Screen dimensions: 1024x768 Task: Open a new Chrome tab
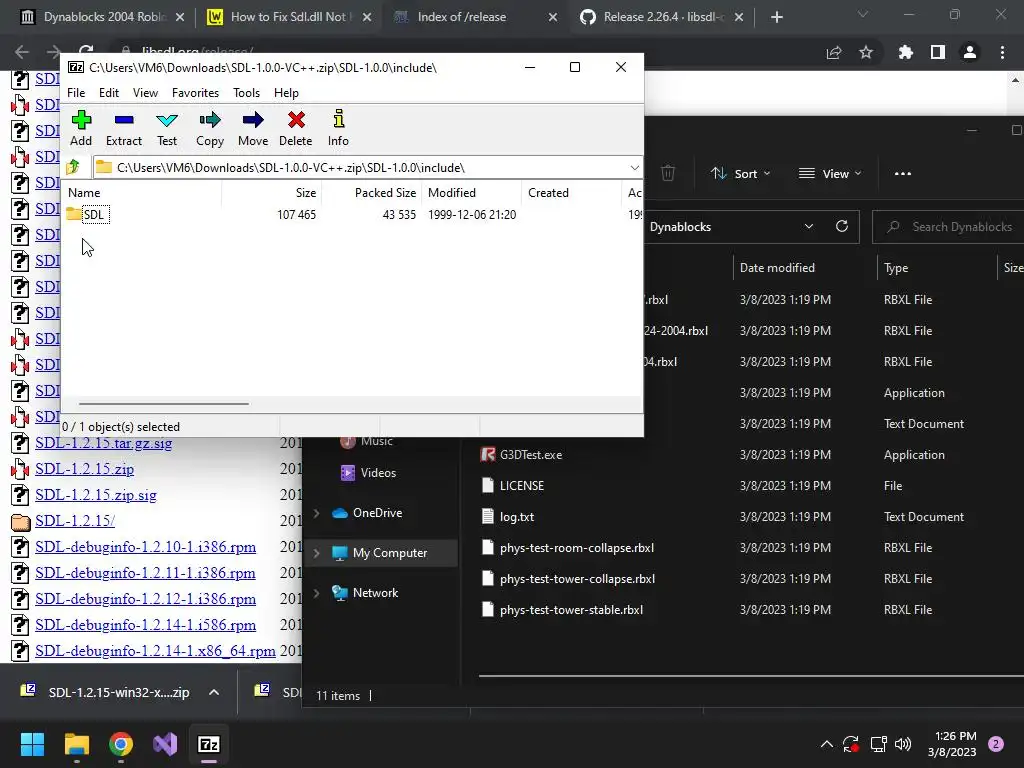coord(776,18)
